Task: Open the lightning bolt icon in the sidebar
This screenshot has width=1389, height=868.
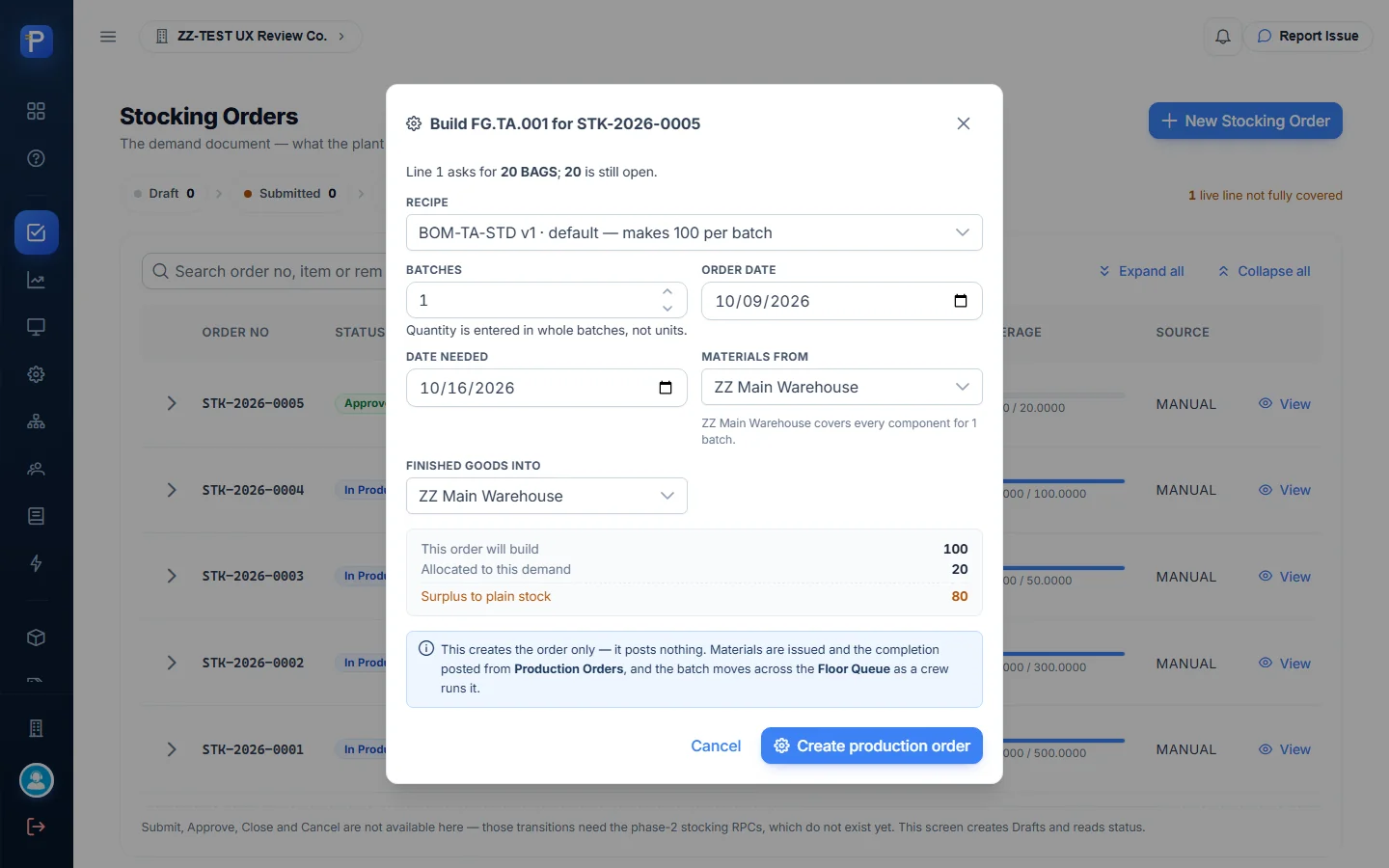Action: tap(37, 563)
